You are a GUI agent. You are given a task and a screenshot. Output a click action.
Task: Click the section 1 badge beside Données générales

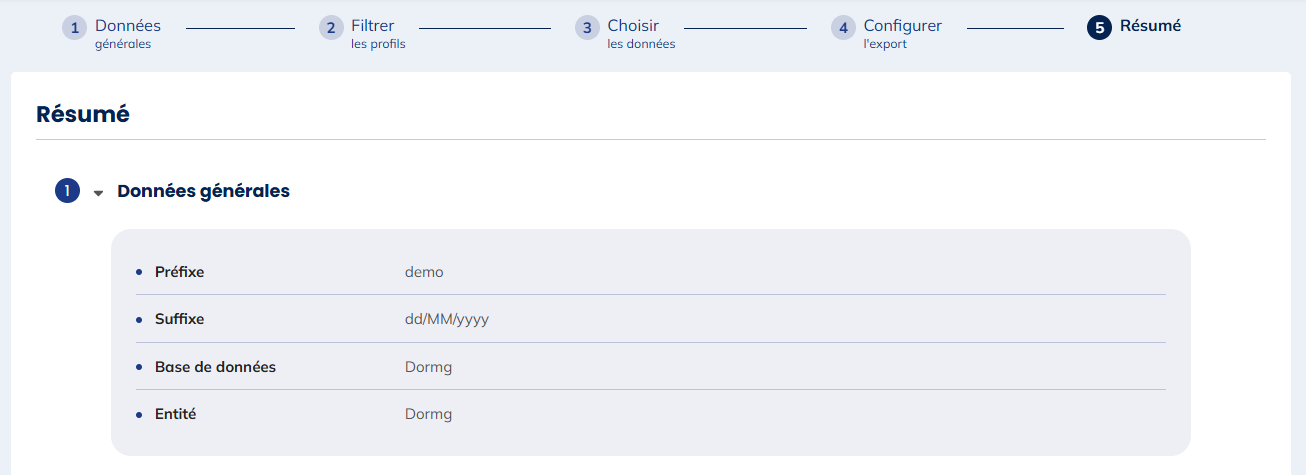pos(67,191)
